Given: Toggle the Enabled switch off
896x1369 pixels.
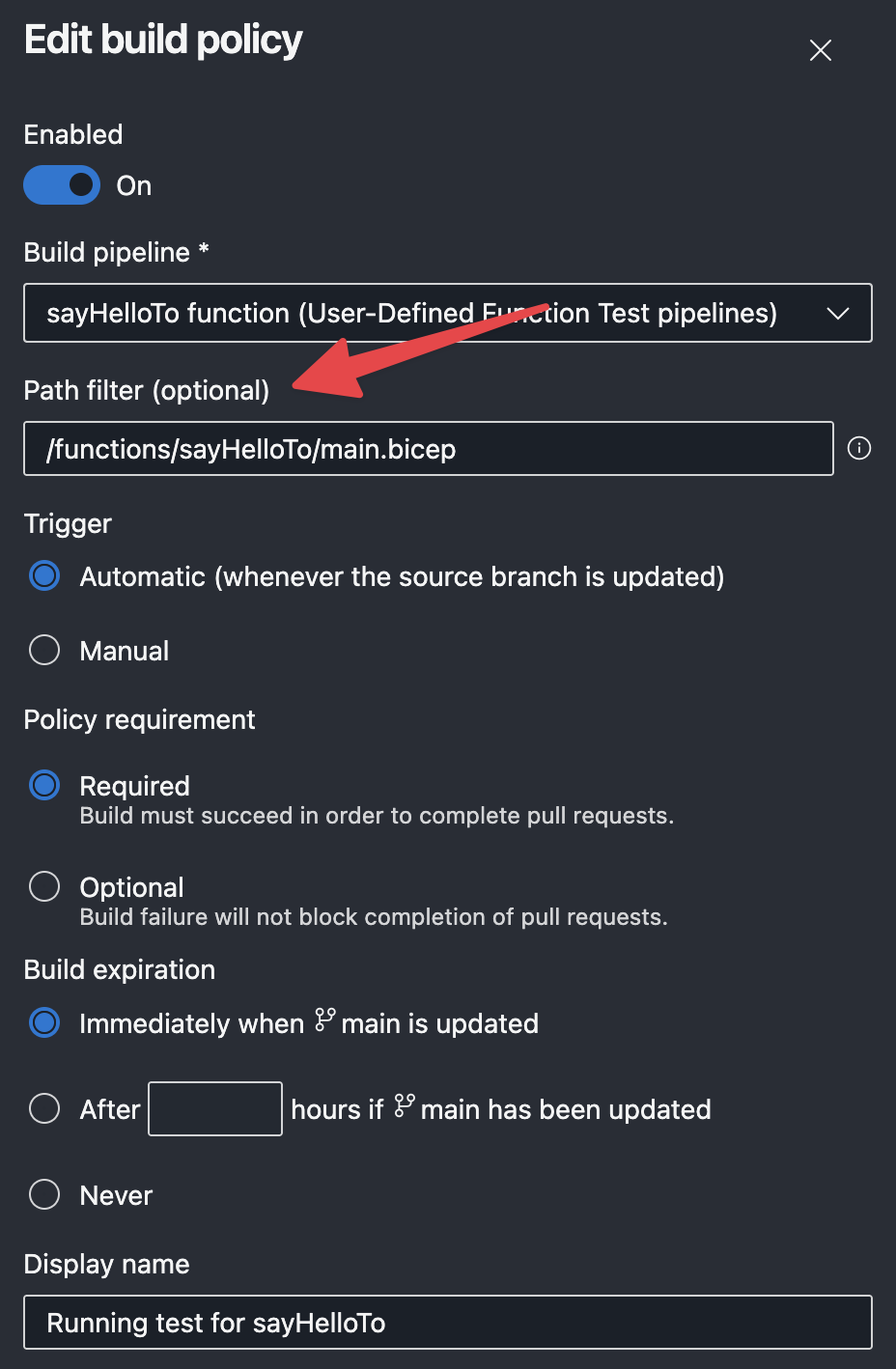Looking at the screenshot, I should tap(62, 185).
